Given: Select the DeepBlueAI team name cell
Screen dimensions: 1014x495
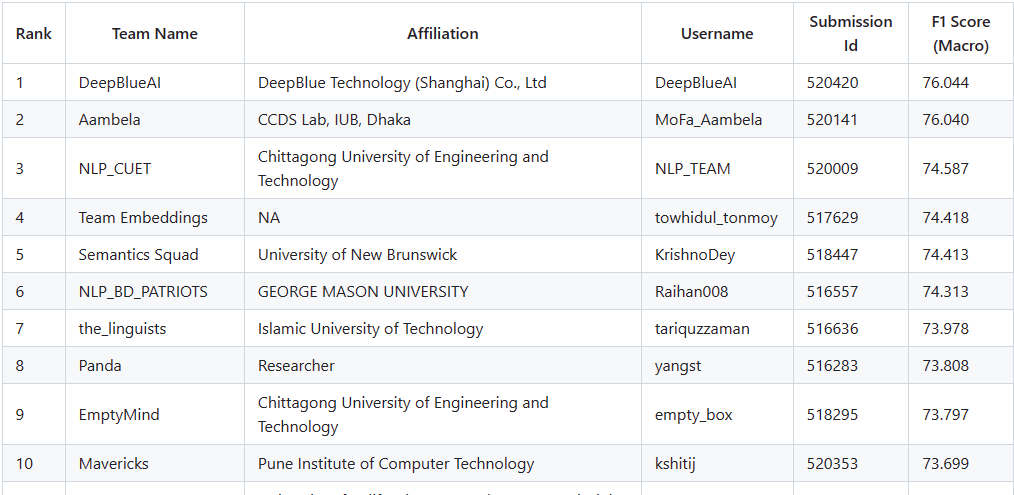Looking at the screenshot, I should (120, 83).
